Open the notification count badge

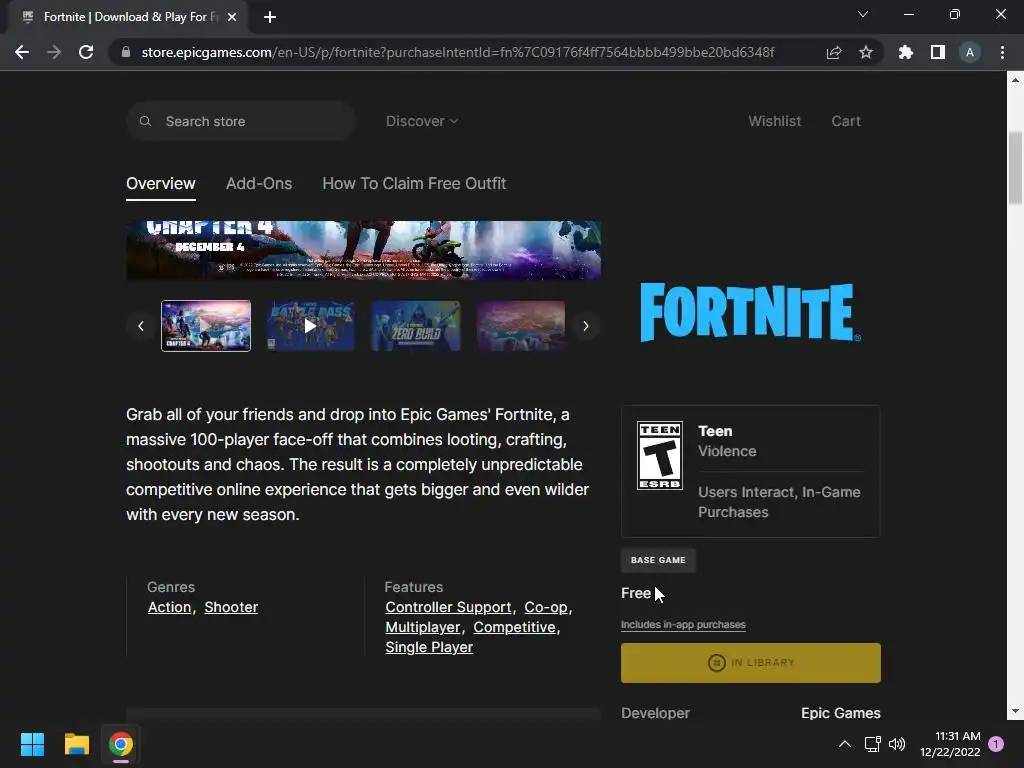(996, 744)
